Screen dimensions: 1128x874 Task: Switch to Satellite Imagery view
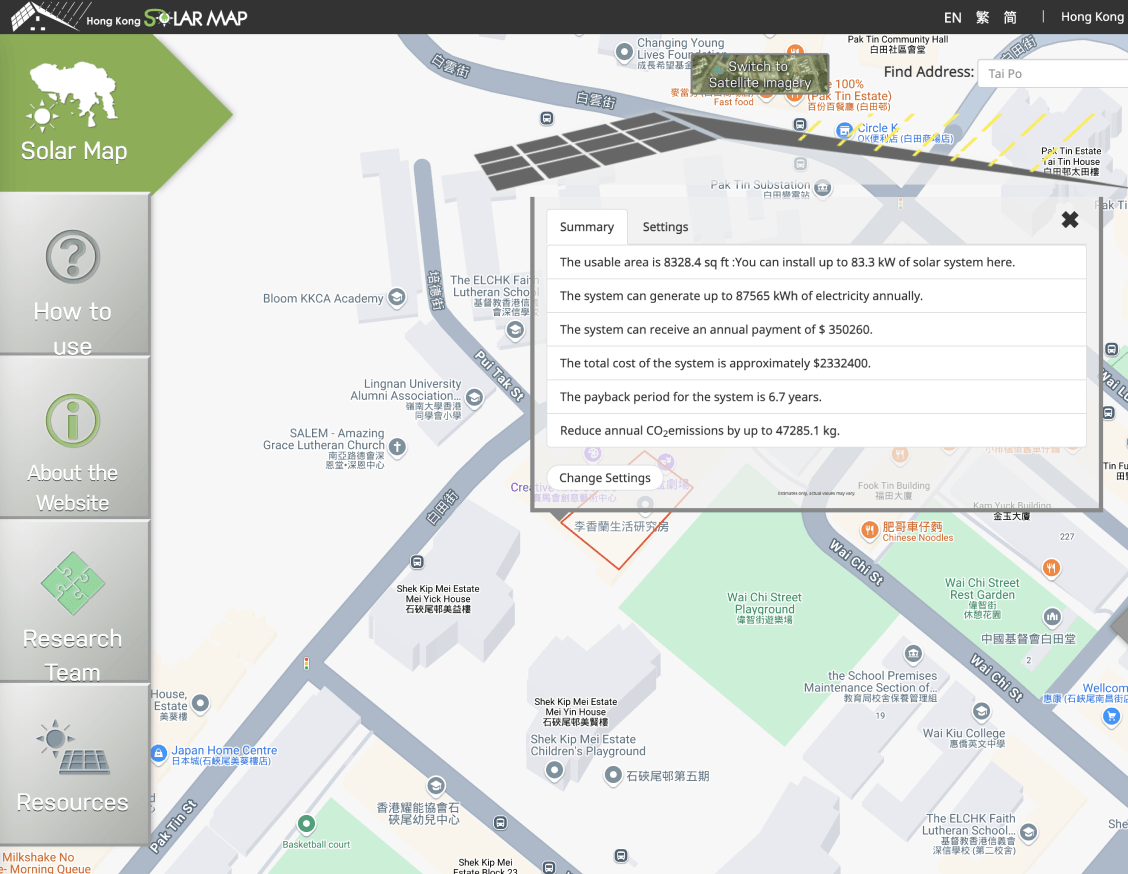point(760,74)
